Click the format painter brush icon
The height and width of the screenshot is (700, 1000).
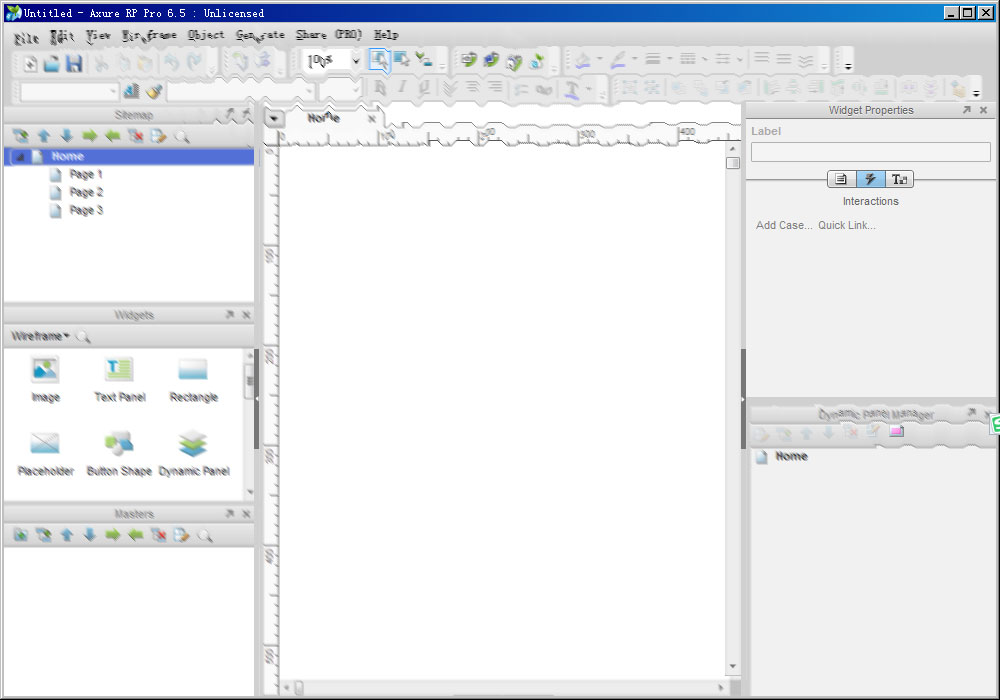coord(153,91)
